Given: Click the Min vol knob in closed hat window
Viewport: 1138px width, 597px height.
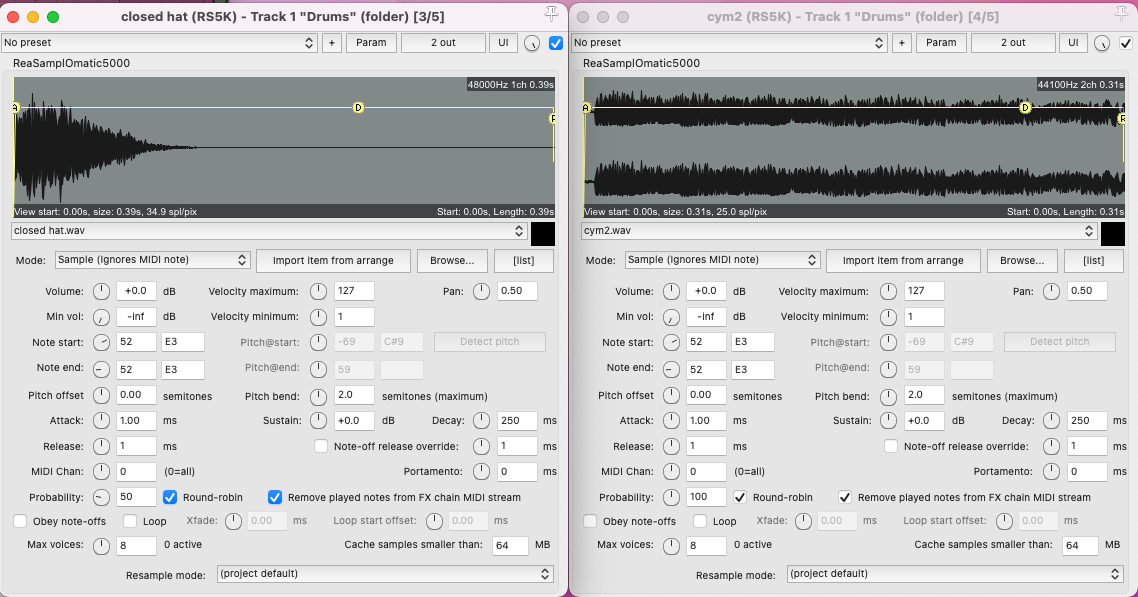Looking at the screenshot, I should pos(102,317).
